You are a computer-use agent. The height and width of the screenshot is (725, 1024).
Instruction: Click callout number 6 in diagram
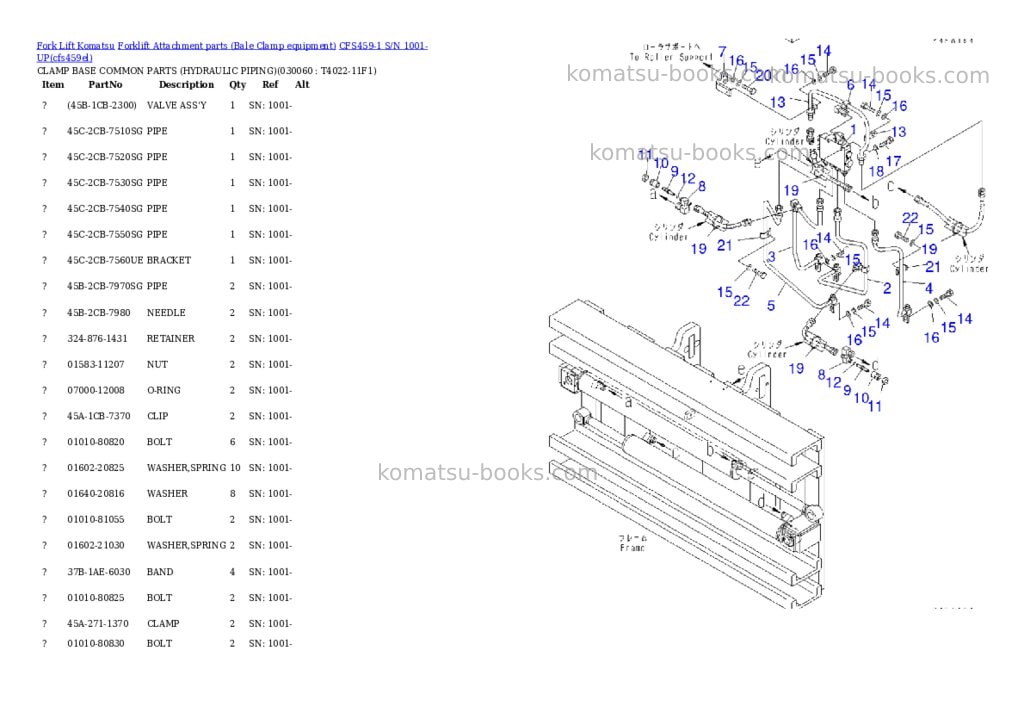pyautogui.click(x=850, y=85)
